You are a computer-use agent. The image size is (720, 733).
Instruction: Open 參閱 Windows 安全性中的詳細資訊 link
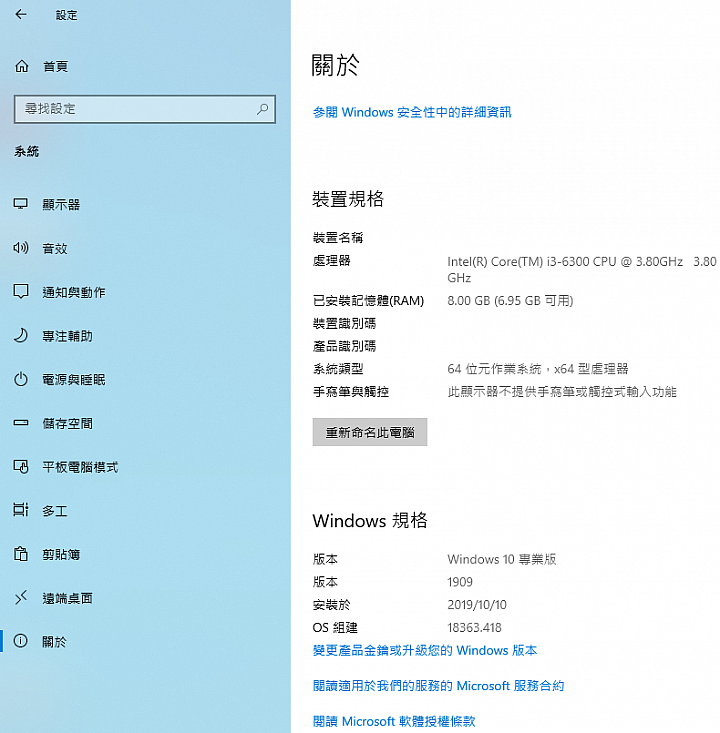tap(412, 112)
